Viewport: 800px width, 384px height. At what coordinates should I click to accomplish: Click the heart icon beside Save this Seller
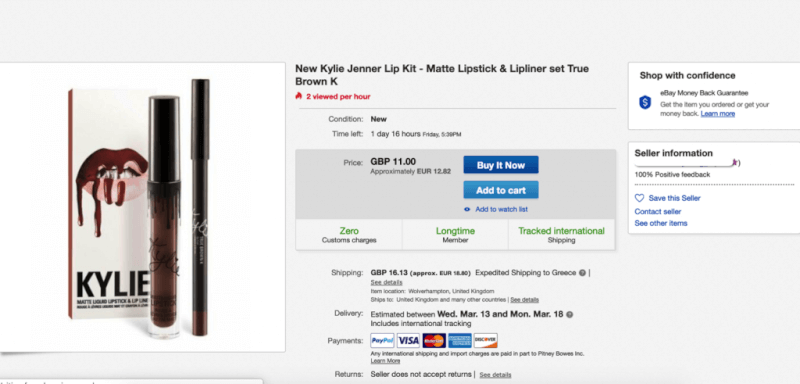(639, 198)
